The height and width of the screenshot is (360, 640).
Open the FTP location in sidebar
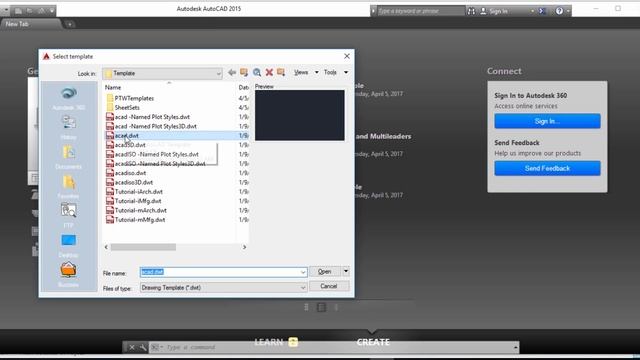point(69,216)
